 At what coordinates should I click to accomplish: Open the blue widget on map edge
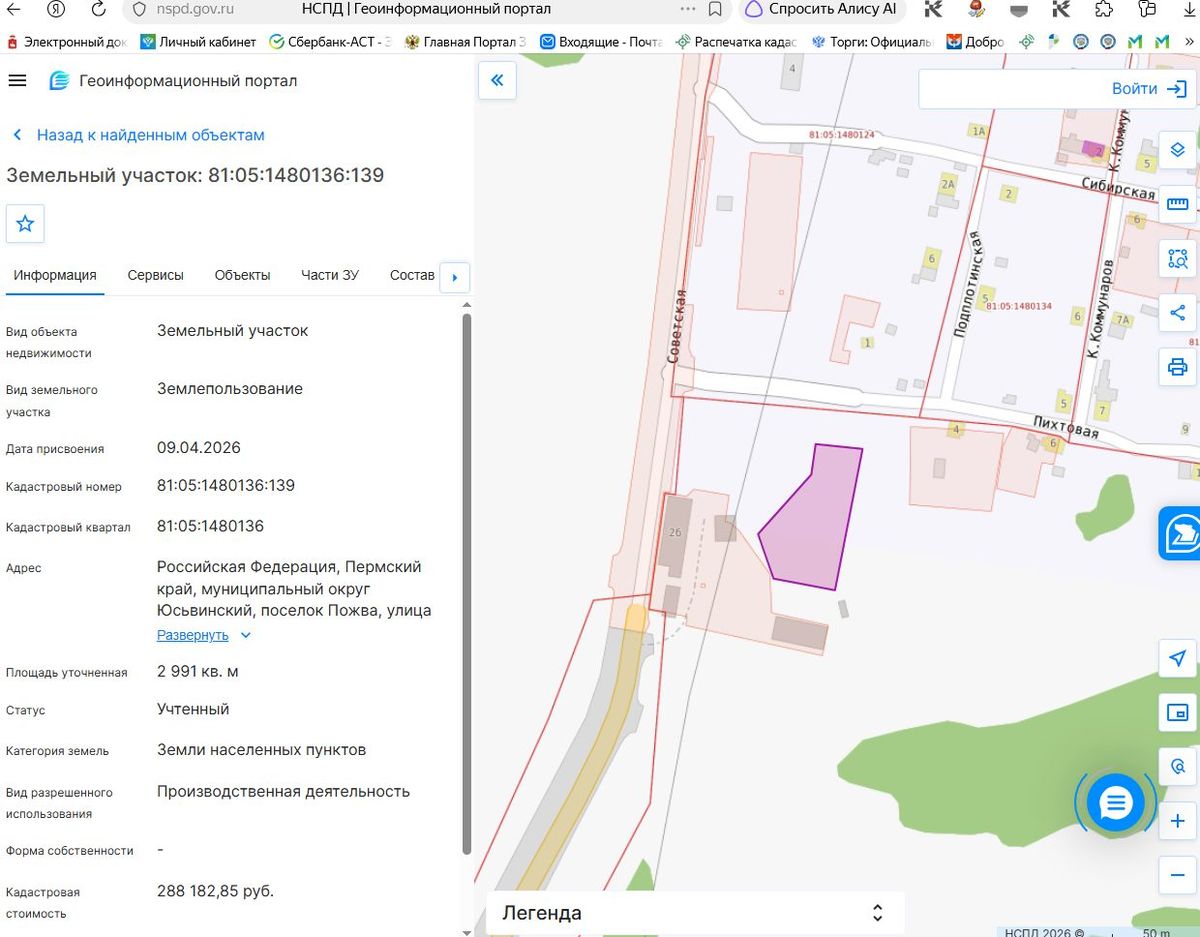coord(1180,533)
